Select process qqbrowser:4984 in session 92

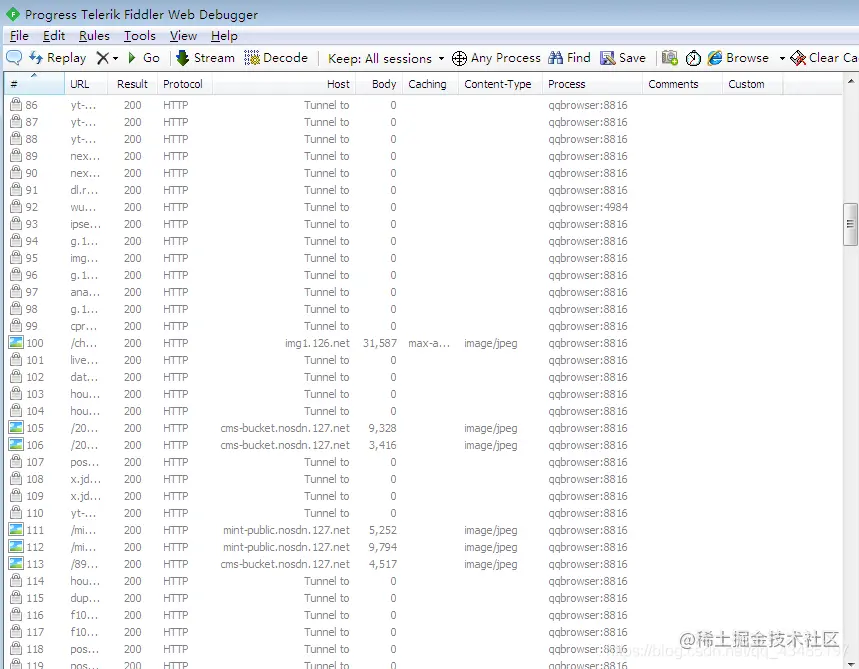[x=588, y=207]
